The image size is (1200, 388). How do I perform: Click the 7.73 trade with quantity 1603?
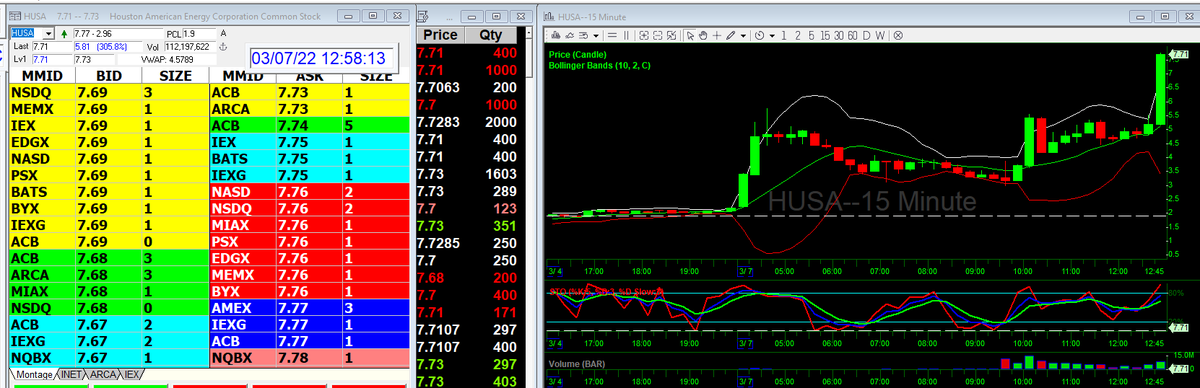tap(466, 173)
